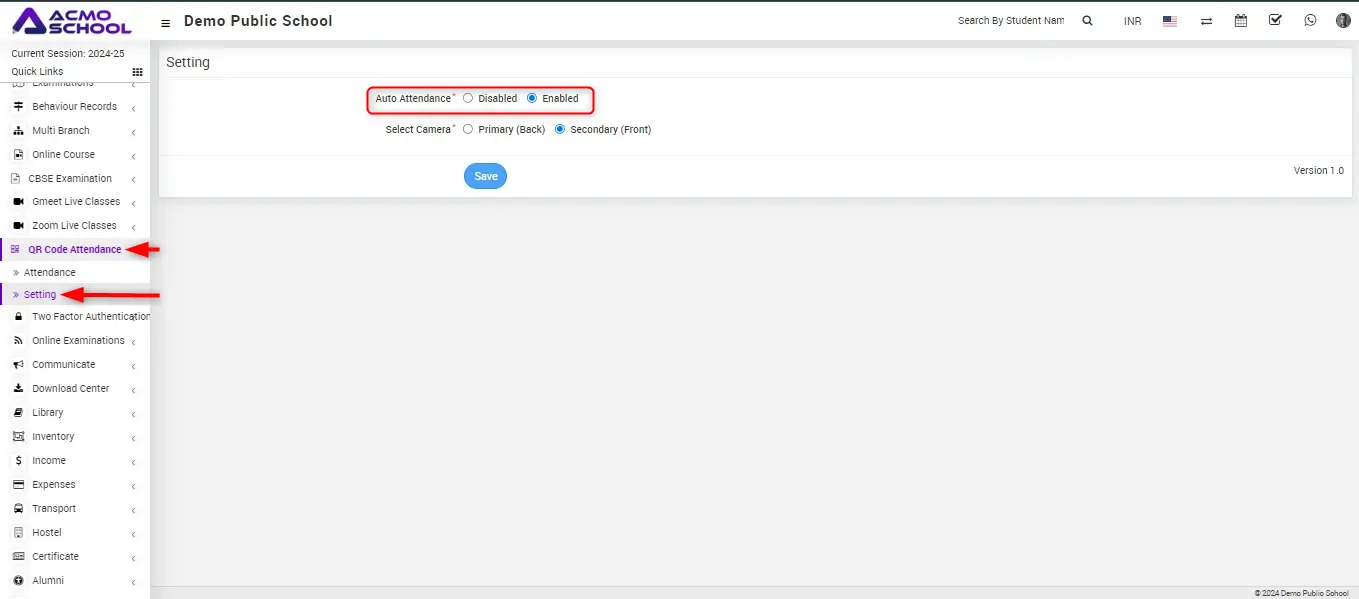Choose Primary (Back) camera option

[x=468, y=130]
